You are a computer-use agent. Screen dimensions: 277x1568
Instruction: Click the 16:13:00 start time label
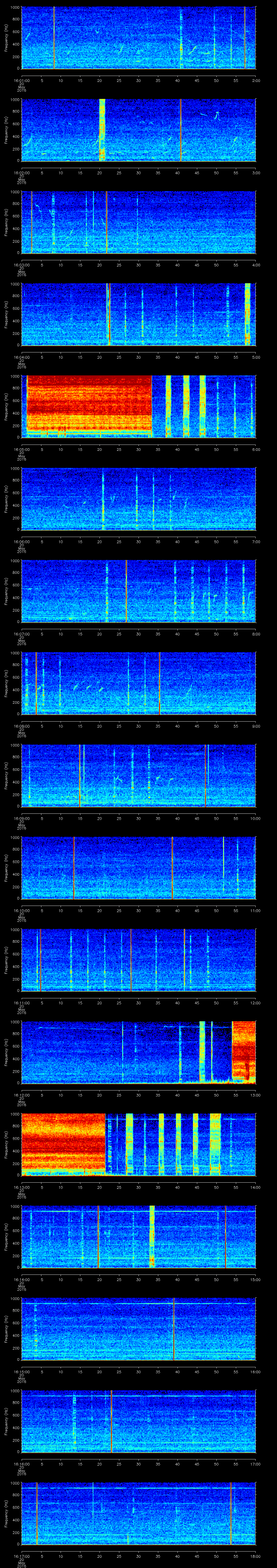coord(21,1187)
